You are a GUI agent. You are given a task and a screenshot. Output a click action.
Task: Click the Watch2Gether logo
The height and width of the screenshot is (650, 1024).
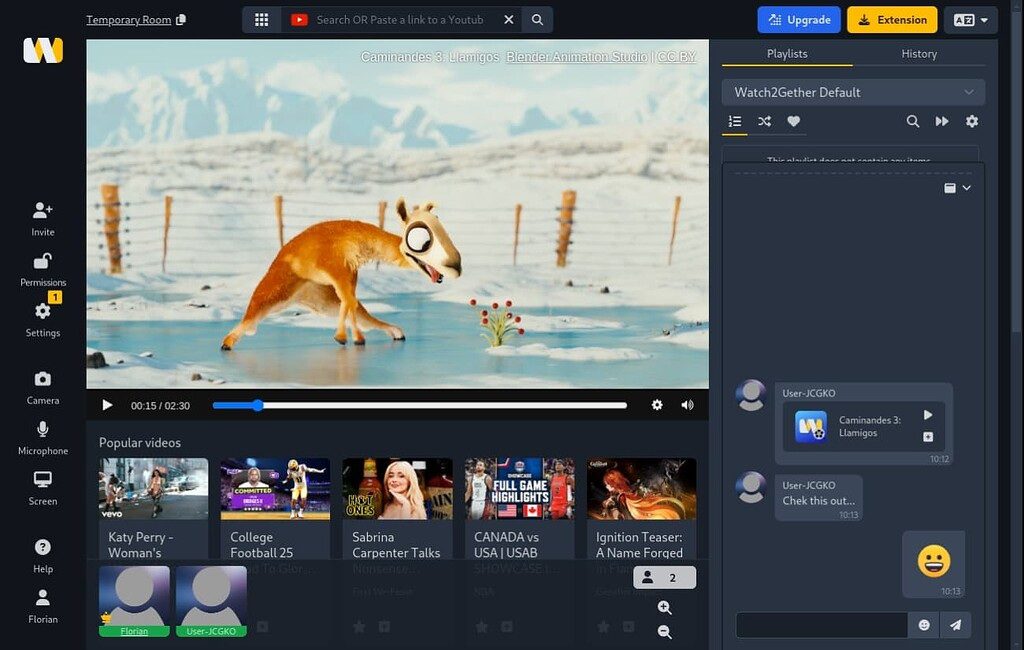43,50
